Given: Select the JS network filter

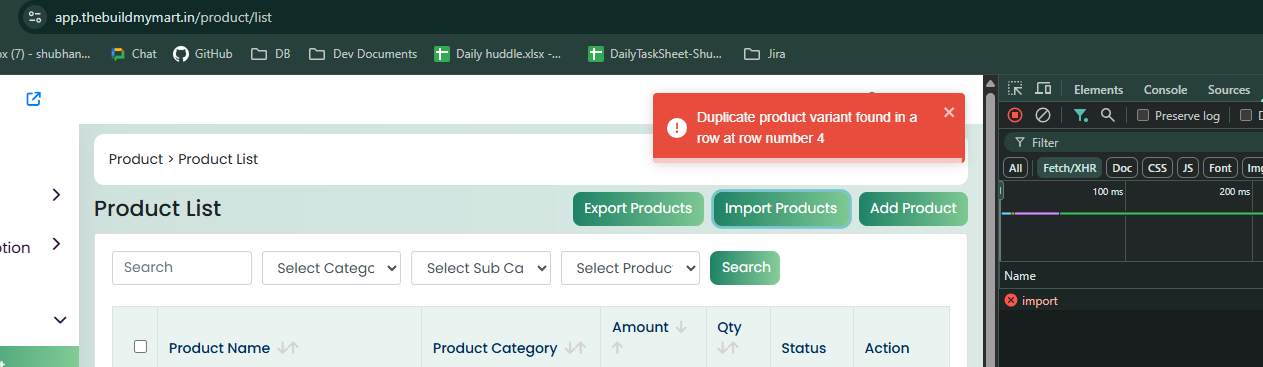Looking at the screenshot, I should coord(1187,168).
